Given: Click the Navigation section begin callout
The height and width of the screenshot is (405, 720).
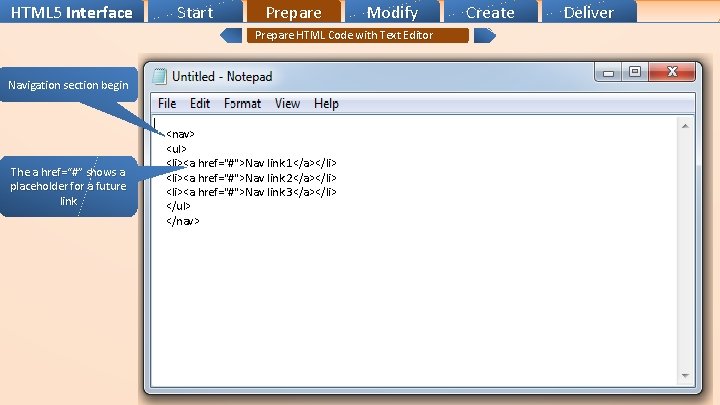Looking at the screenshot, I should click(x=68, y=85).
